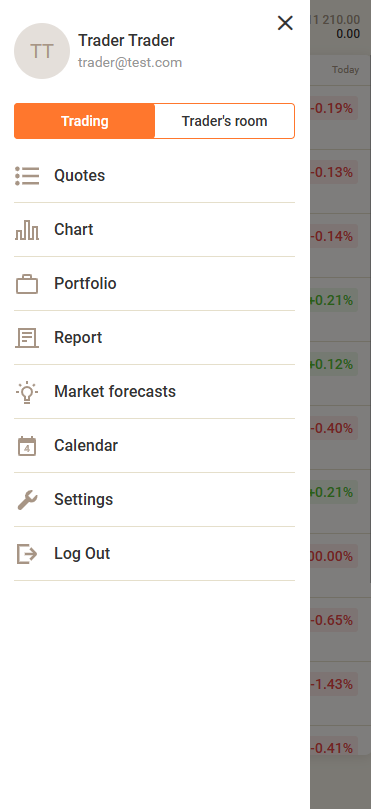Click the TT profile avatar
The image size is (371, 809).
point(42,51)
